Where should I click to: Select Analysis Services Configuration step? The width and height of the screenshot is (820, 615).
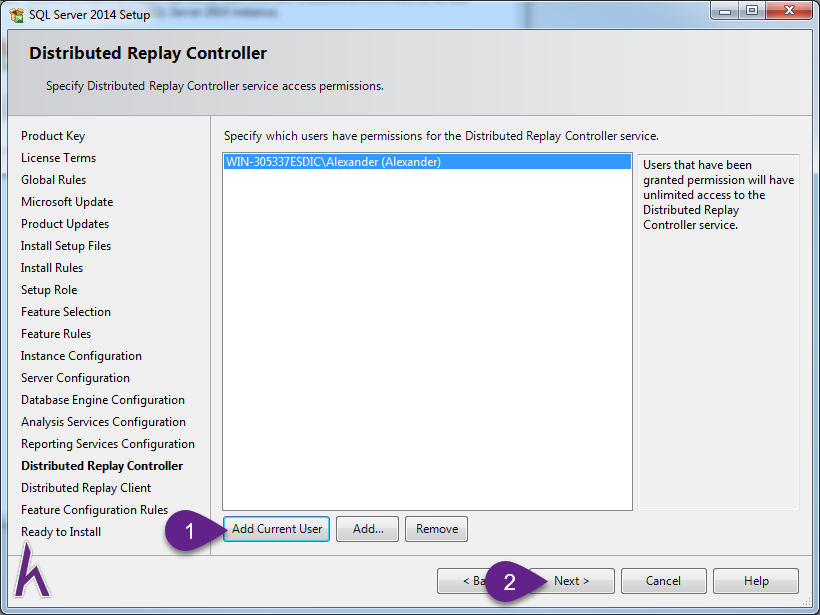[x=104, y=422]
